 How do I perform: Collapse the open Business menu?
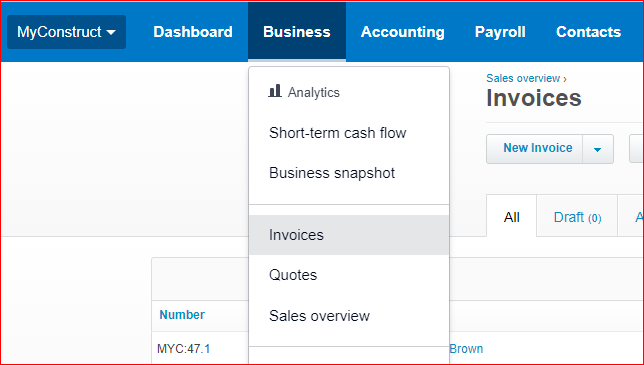297,32
